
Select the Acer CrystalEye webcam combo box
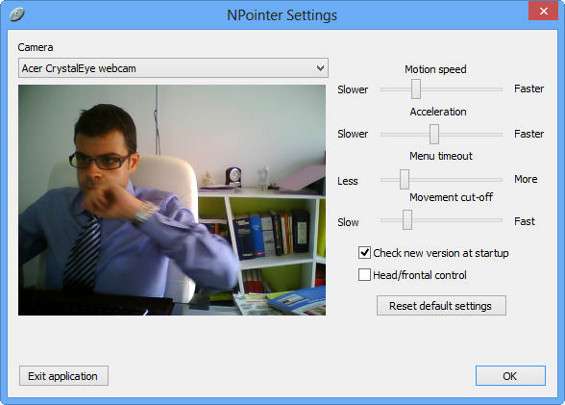173,68
